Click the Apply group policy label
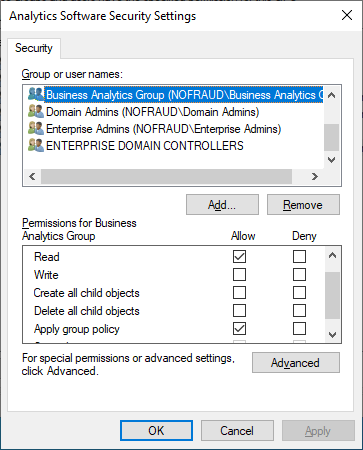This screenshot has width=363, height=450. (77, 329)
